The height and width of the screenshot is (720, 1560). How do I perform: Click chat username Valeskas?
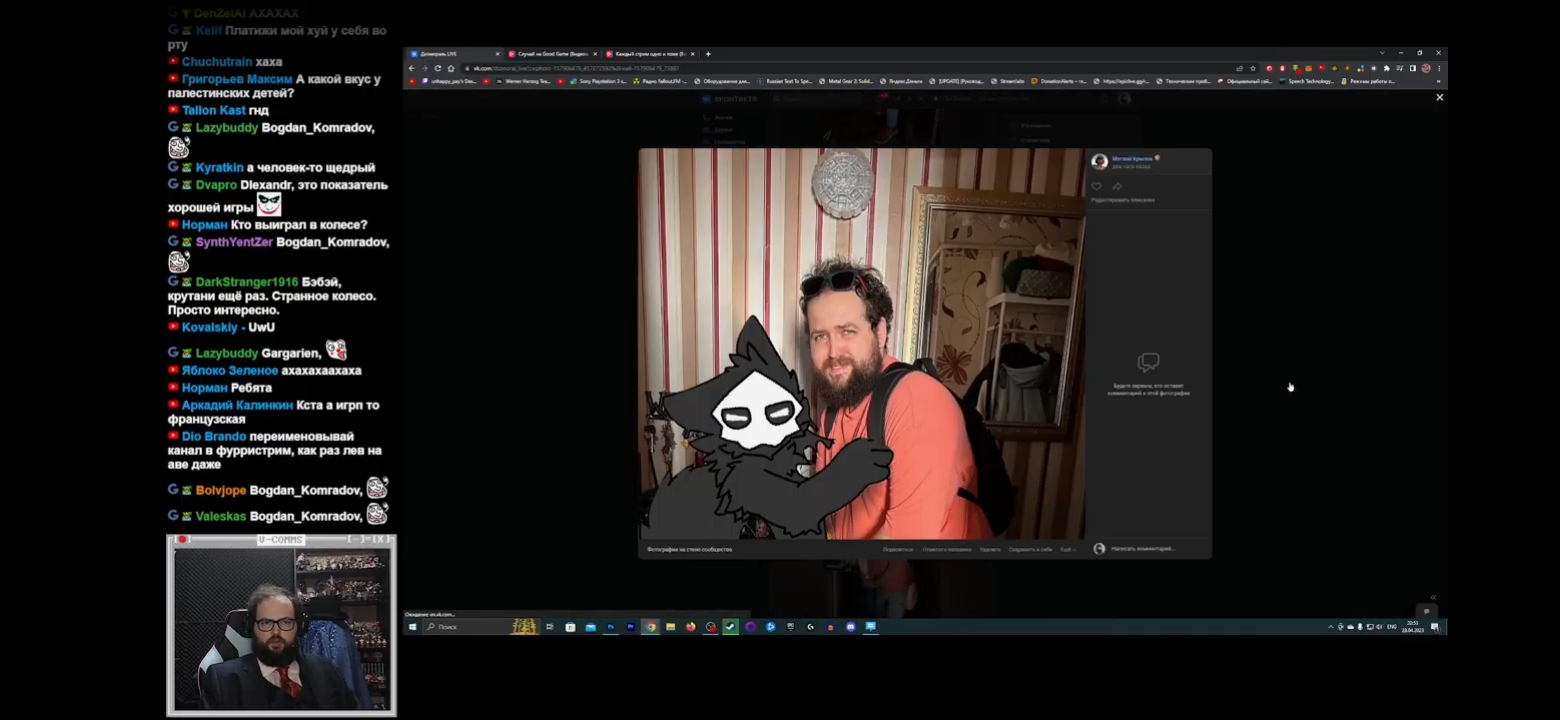[221, 516]
